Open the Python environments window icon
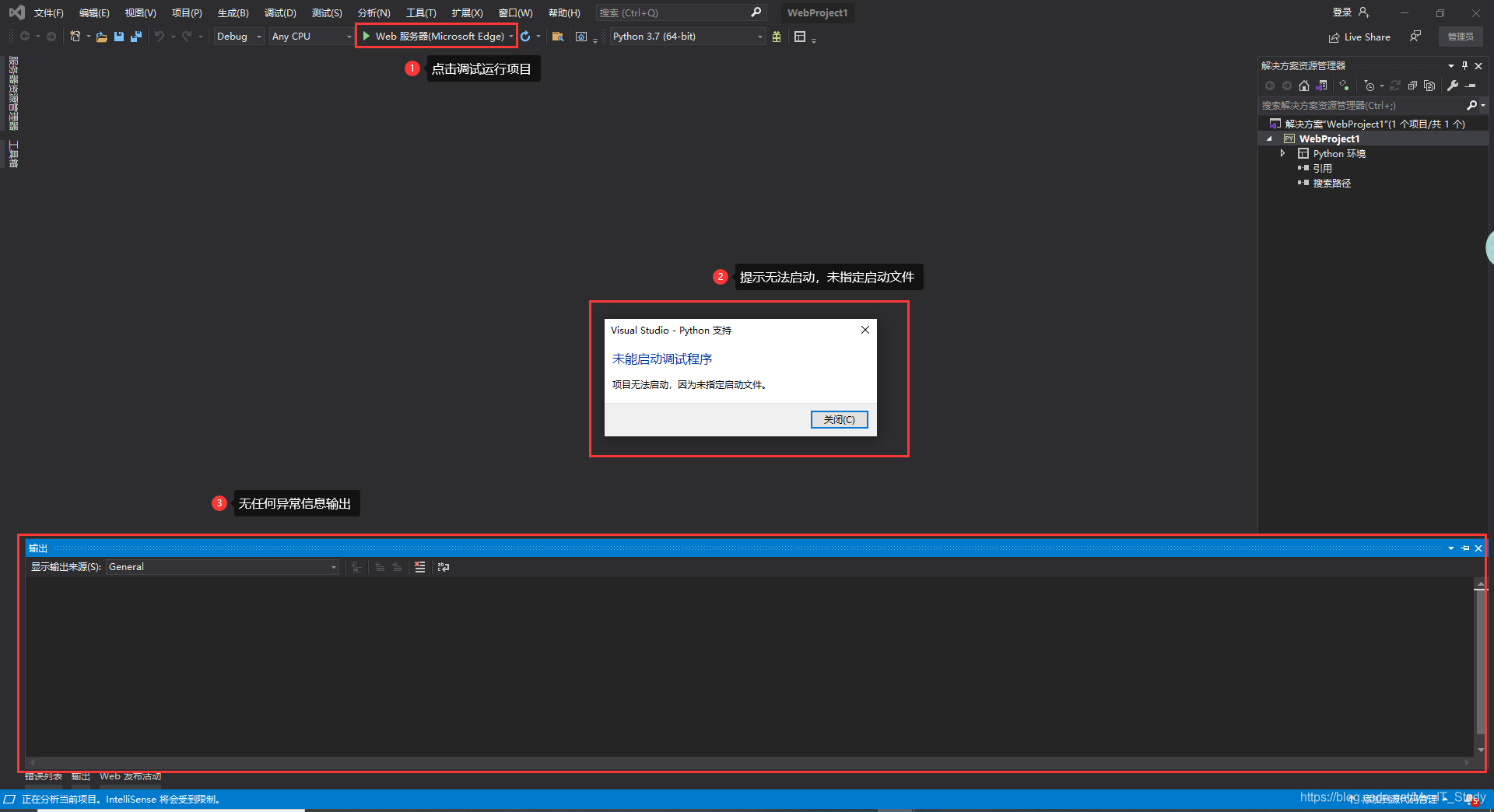Image resolution: width=1494 pixels, height=812 pixels. pos(800,37)
